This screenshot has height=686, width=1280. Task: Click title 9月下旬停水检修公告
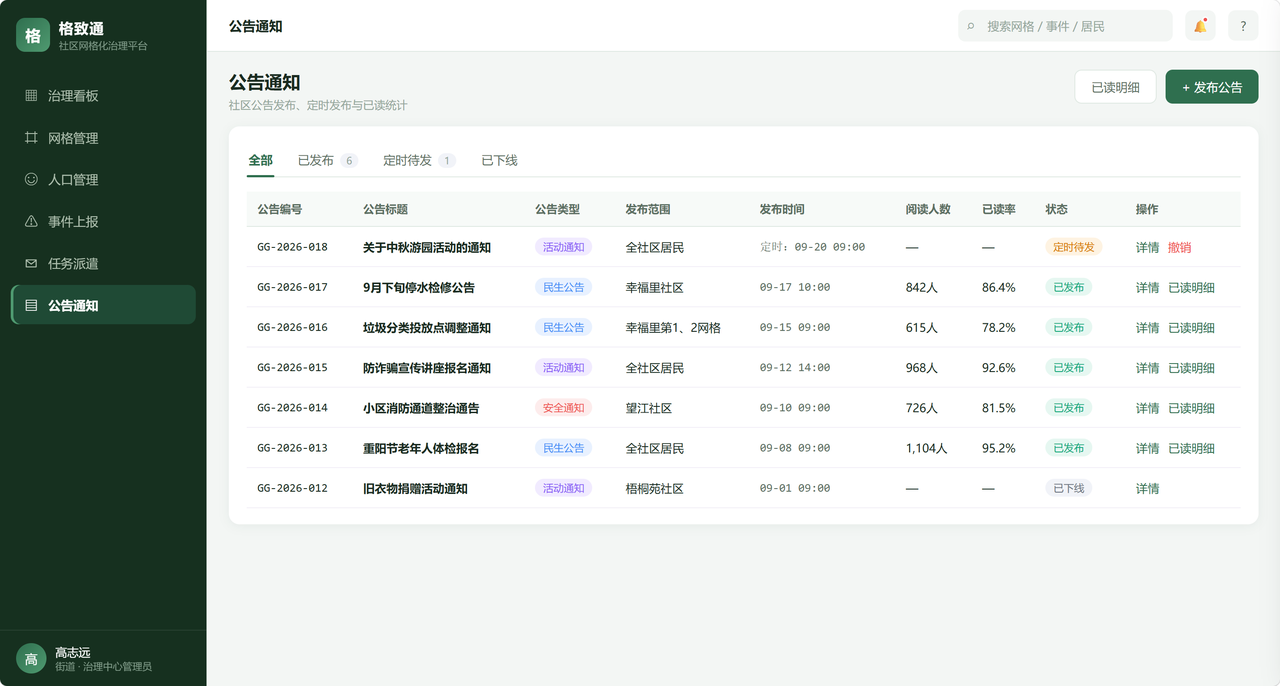click(419, 288)
